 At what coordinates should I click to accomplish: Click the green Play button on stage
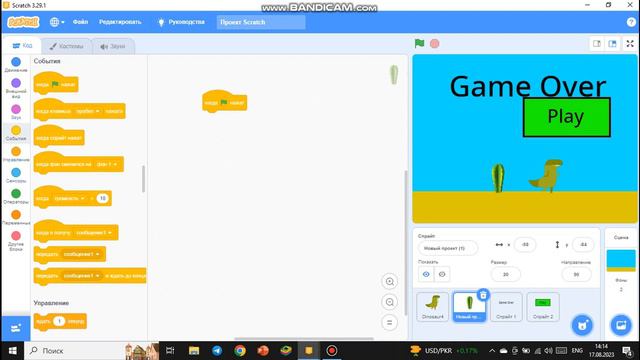[x=567, y=117]
